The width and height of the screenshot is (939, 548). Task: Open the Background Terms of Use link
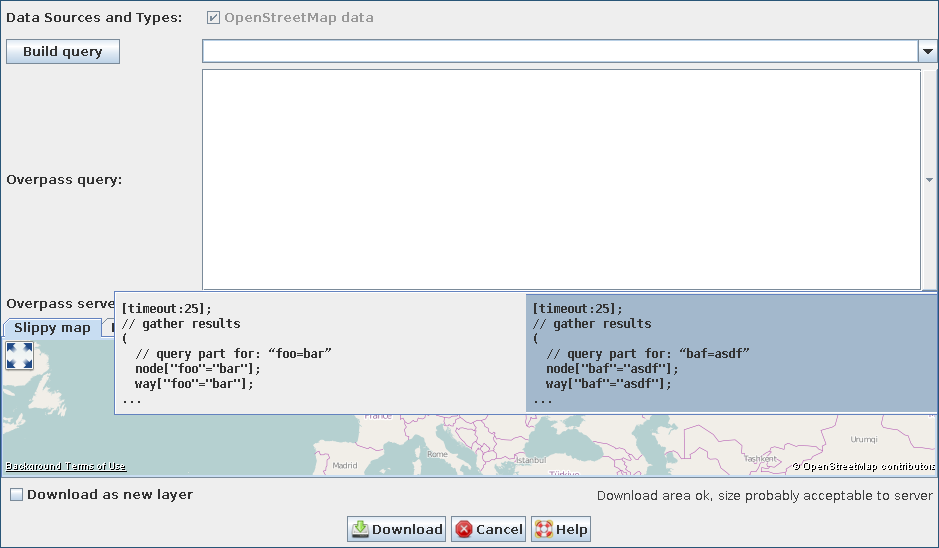point(66,466)
